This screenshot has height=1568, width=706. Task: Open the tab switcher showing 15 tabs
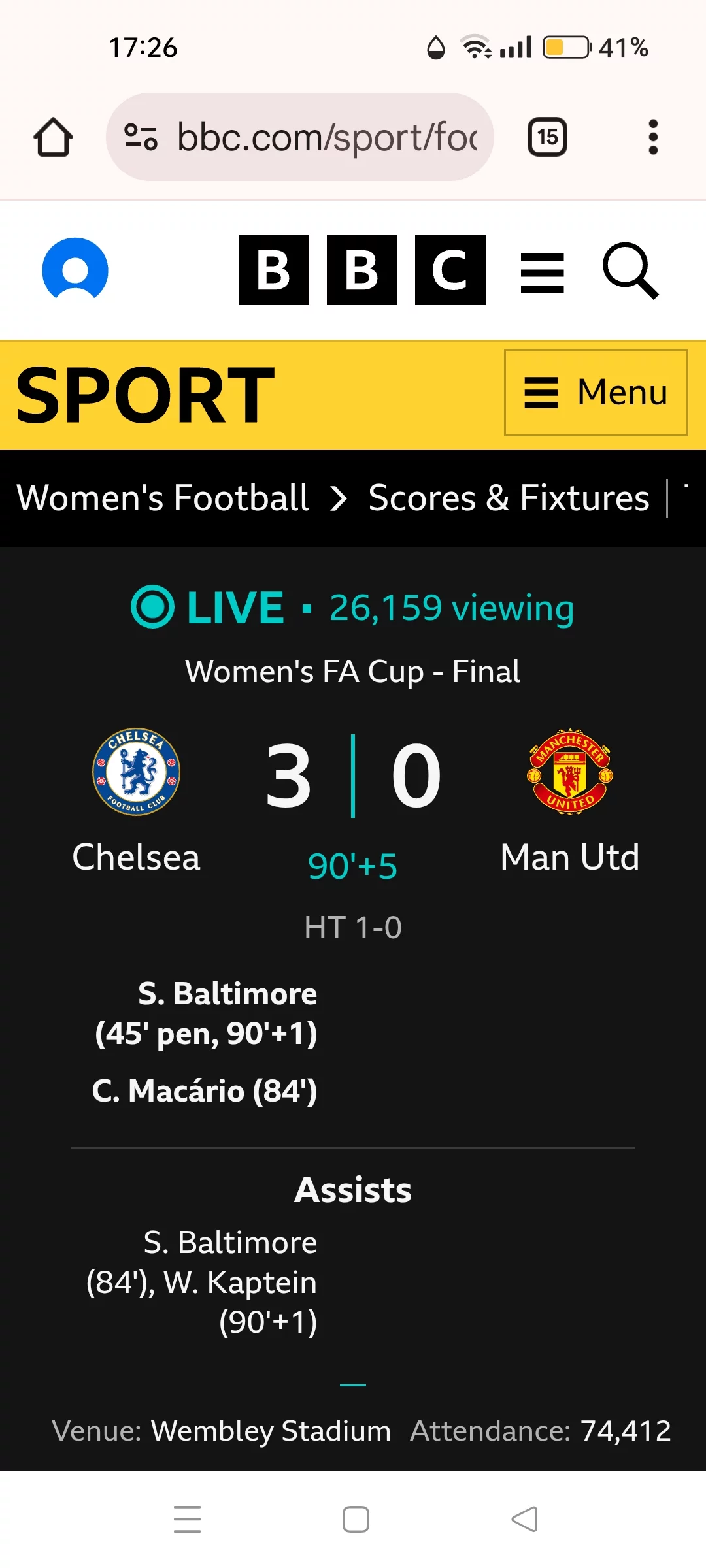point(547,137)
